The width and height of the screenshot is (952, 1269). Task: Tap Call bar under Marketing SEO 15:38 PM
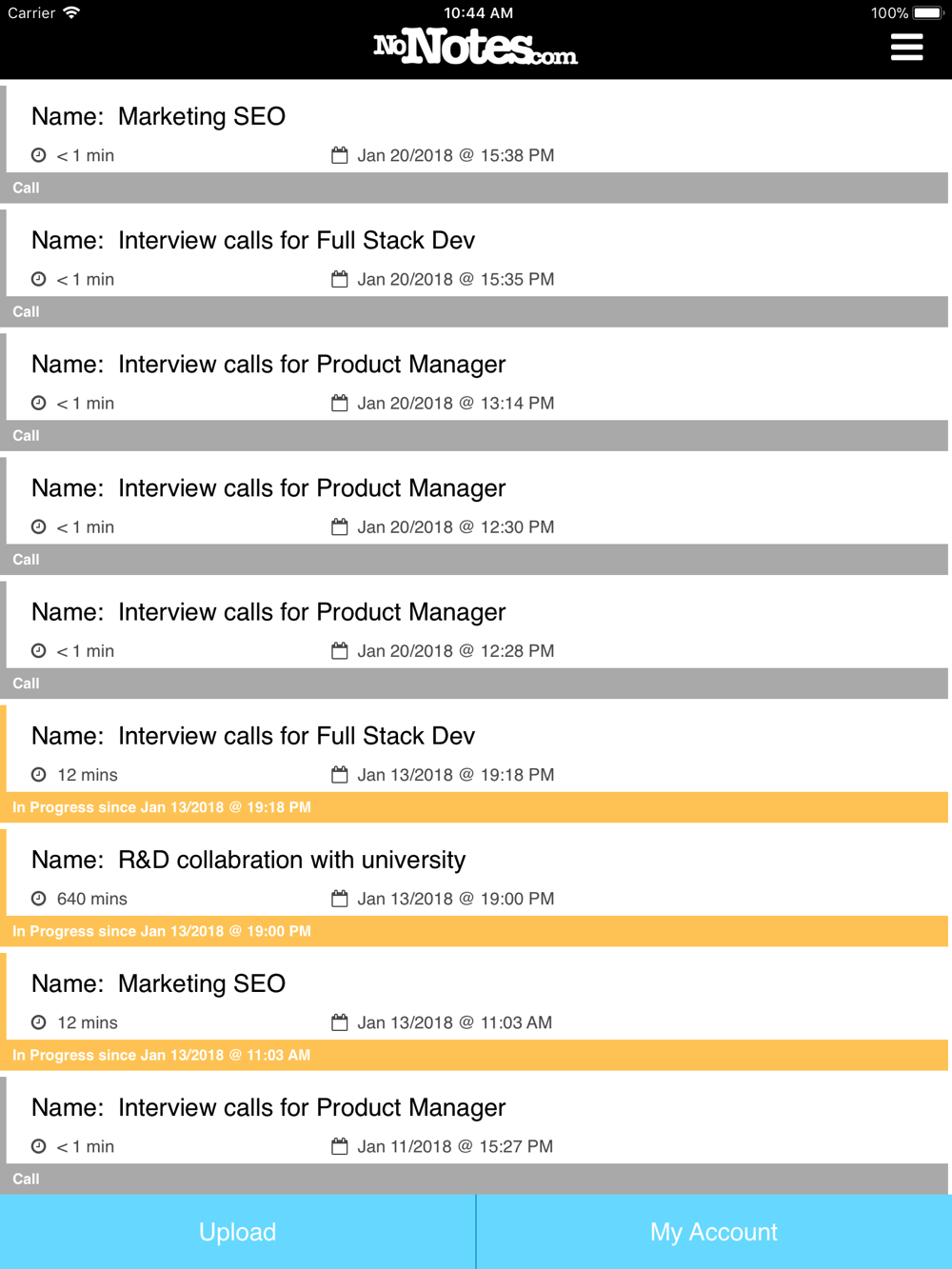pos(476,188)
